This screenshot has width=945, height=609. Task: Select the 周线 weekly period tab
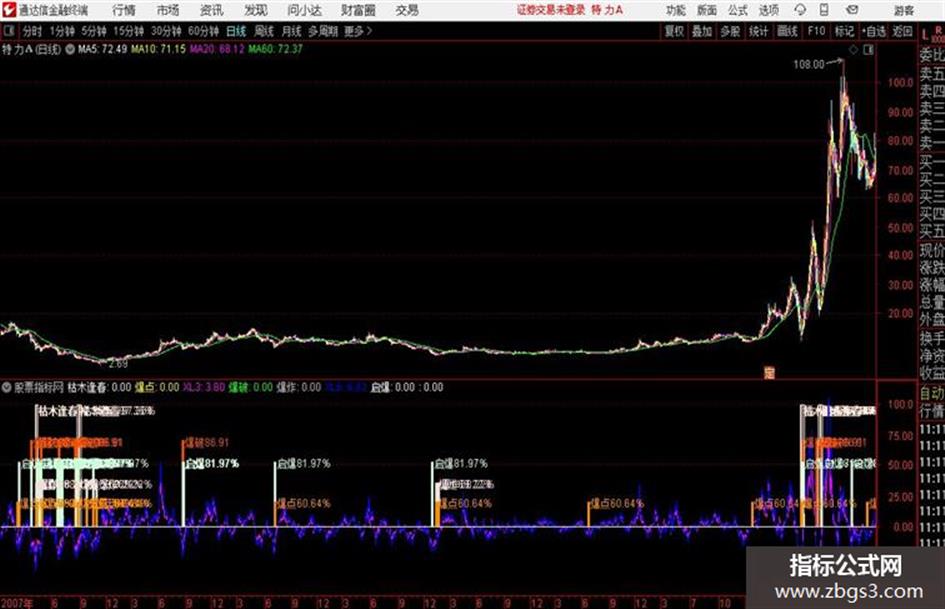[264, 31]
